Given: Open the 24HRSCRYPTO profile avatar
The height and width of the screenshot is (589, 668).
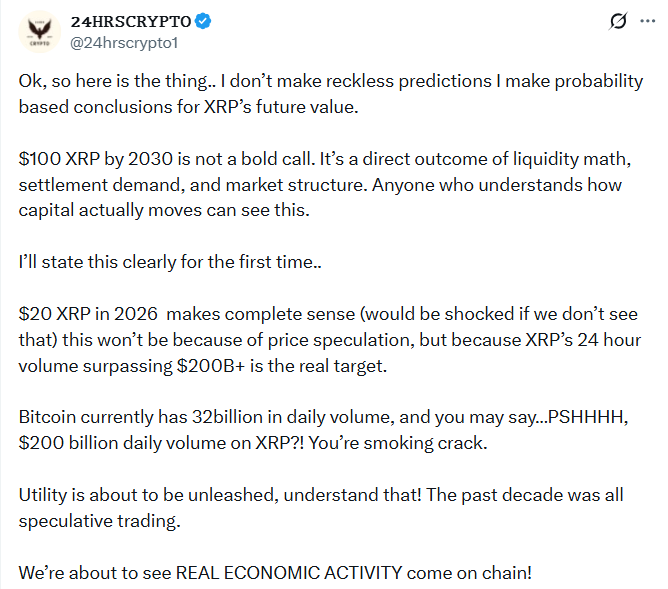Looking at the screenshot, I should click(x=42, y=34).
